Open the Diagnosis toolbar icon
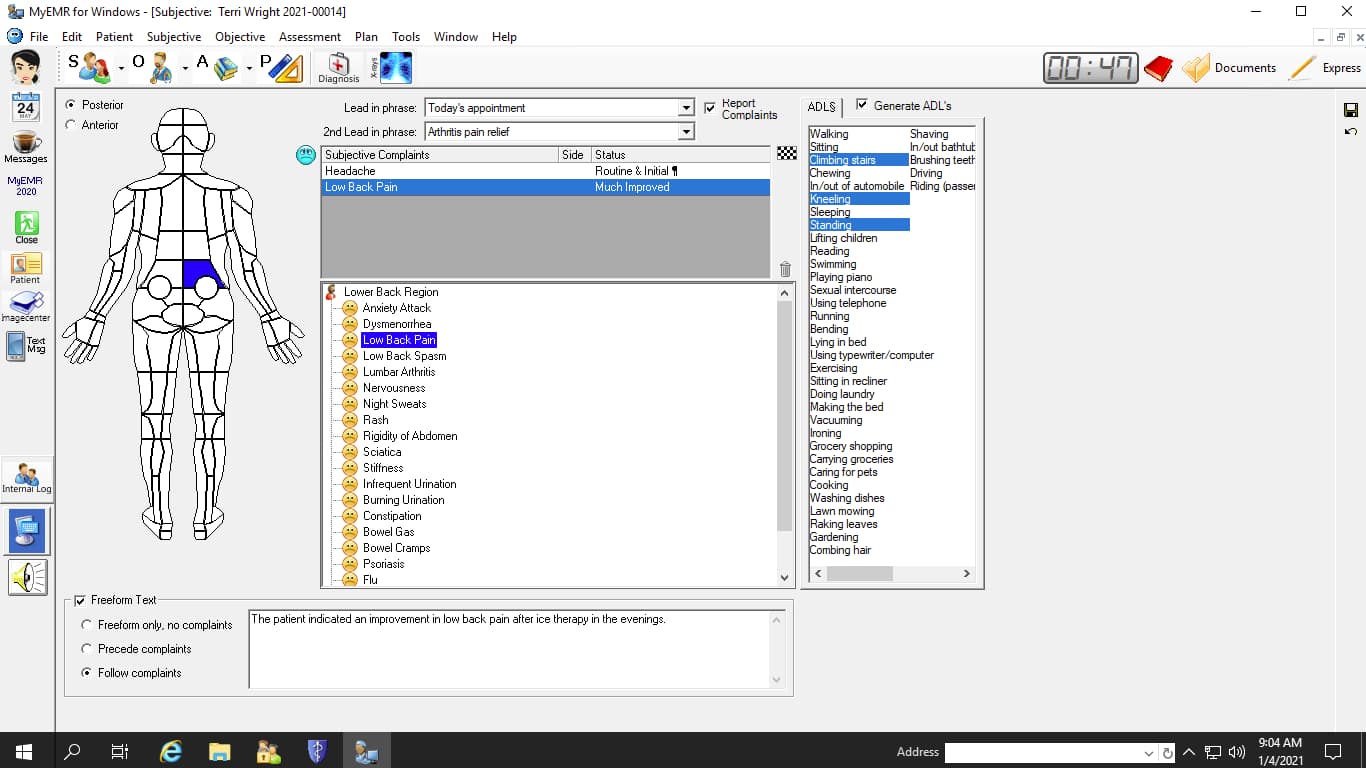Image resolution: width=1366 pixels, height=768 pixels. (x=338, y=68)
